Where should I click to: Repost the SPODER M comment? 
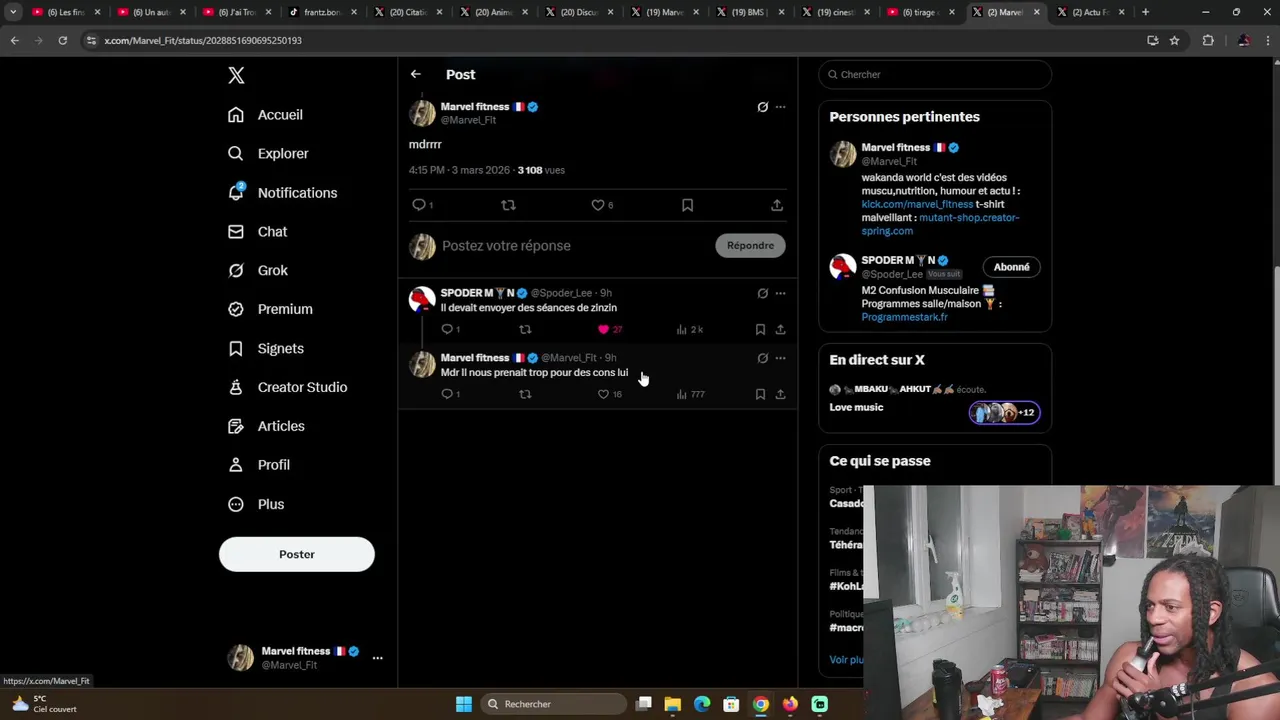tap(525, 329)
